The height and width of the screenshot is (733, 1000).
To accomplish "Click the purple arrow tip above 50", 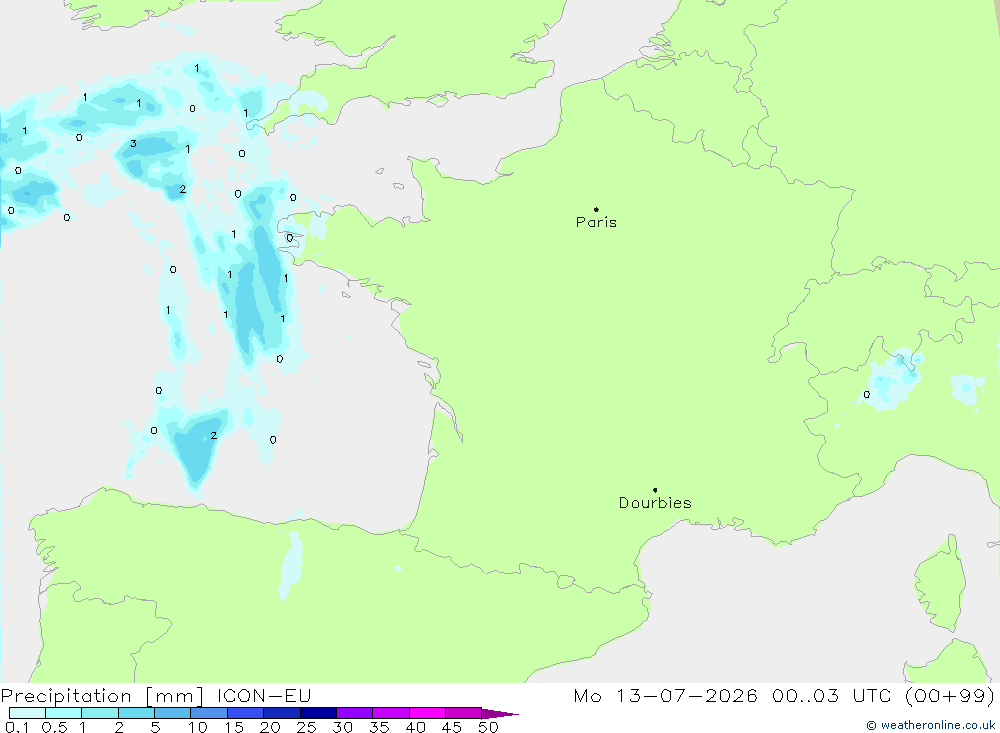I will click(499, 714).
